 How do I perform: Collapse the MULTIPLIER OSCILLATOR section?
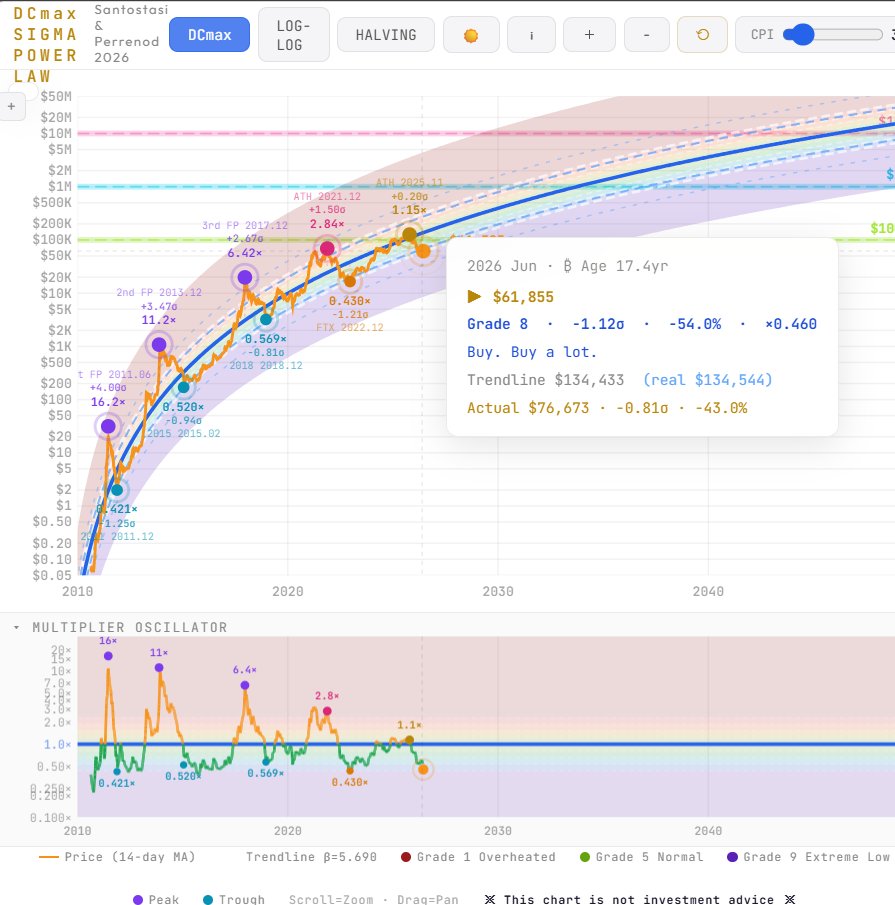[x=16, y=627]
